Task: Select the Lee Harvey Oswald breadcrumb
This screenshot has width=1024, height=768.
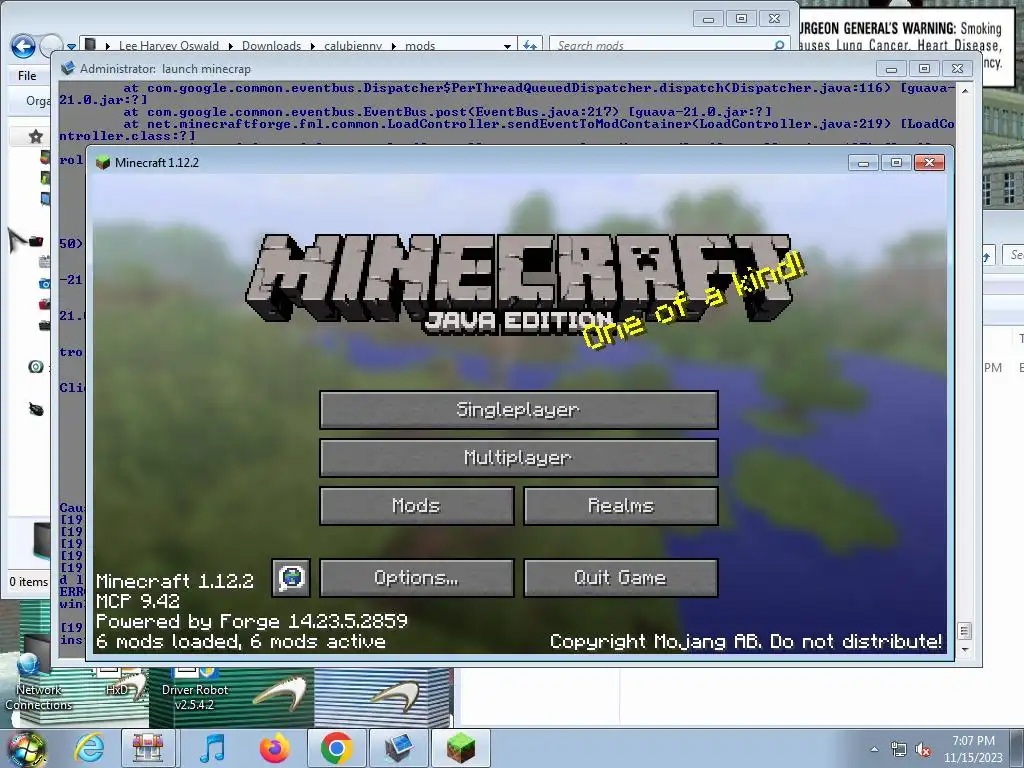Action: (168, 46)
